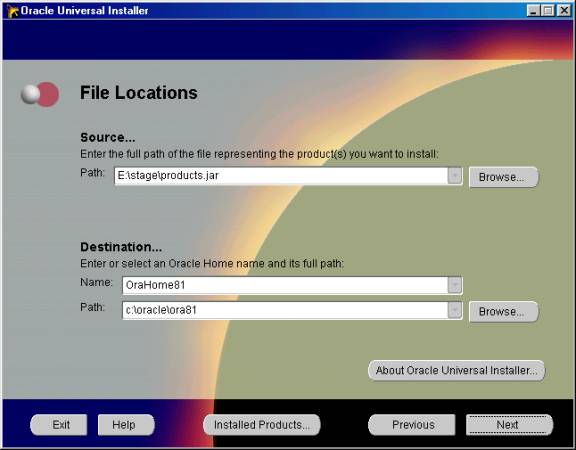The height and width of the screenshot is (450, 576).
Task: Exit the installer
Action: pyautogui.click(x=59, y=425)
